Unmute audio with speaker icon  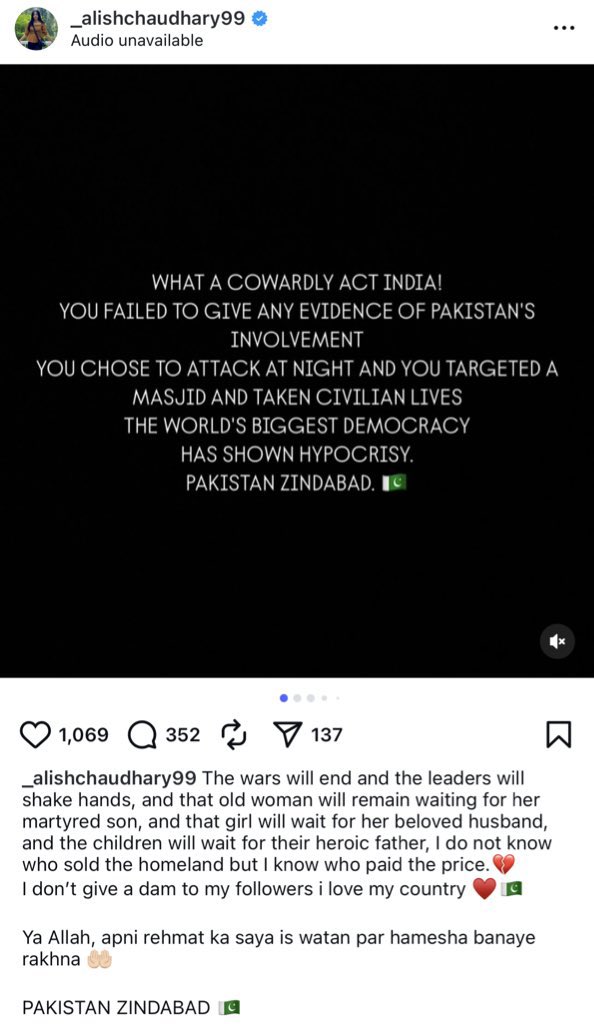click(557, 641)
